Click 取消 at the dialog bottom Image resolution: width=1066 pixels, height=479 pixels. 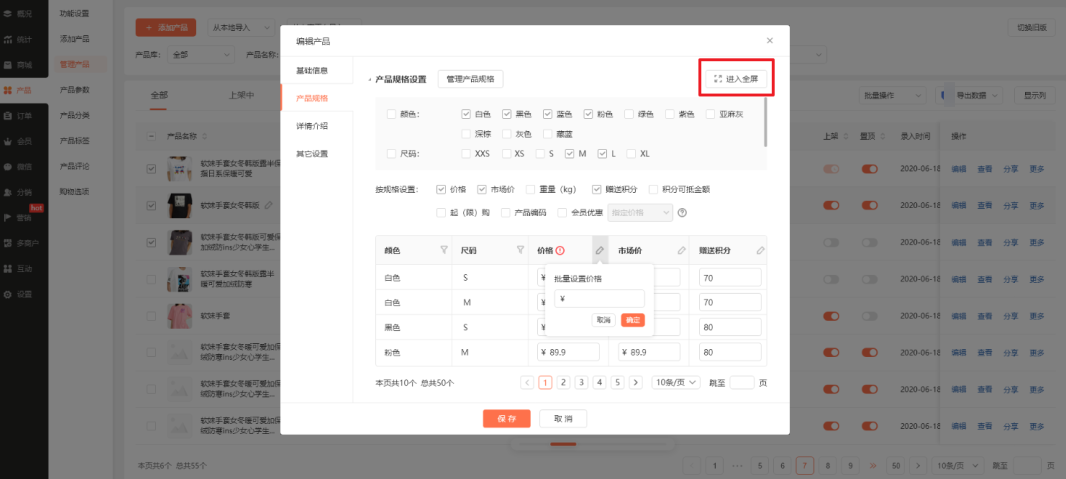pyautogui.click(x=563, y=419)
